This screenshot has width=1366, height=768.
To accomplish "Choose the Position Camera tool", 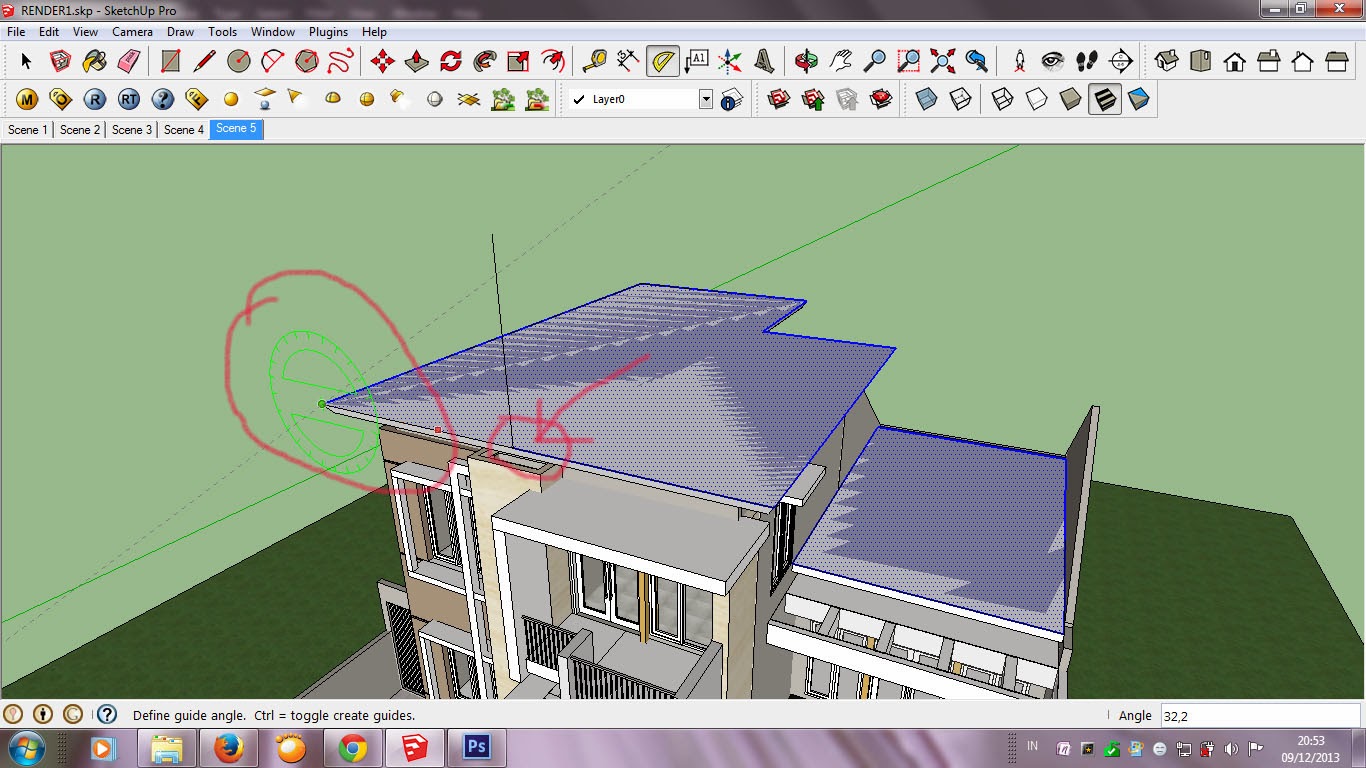I will [x=1019, y=61].
